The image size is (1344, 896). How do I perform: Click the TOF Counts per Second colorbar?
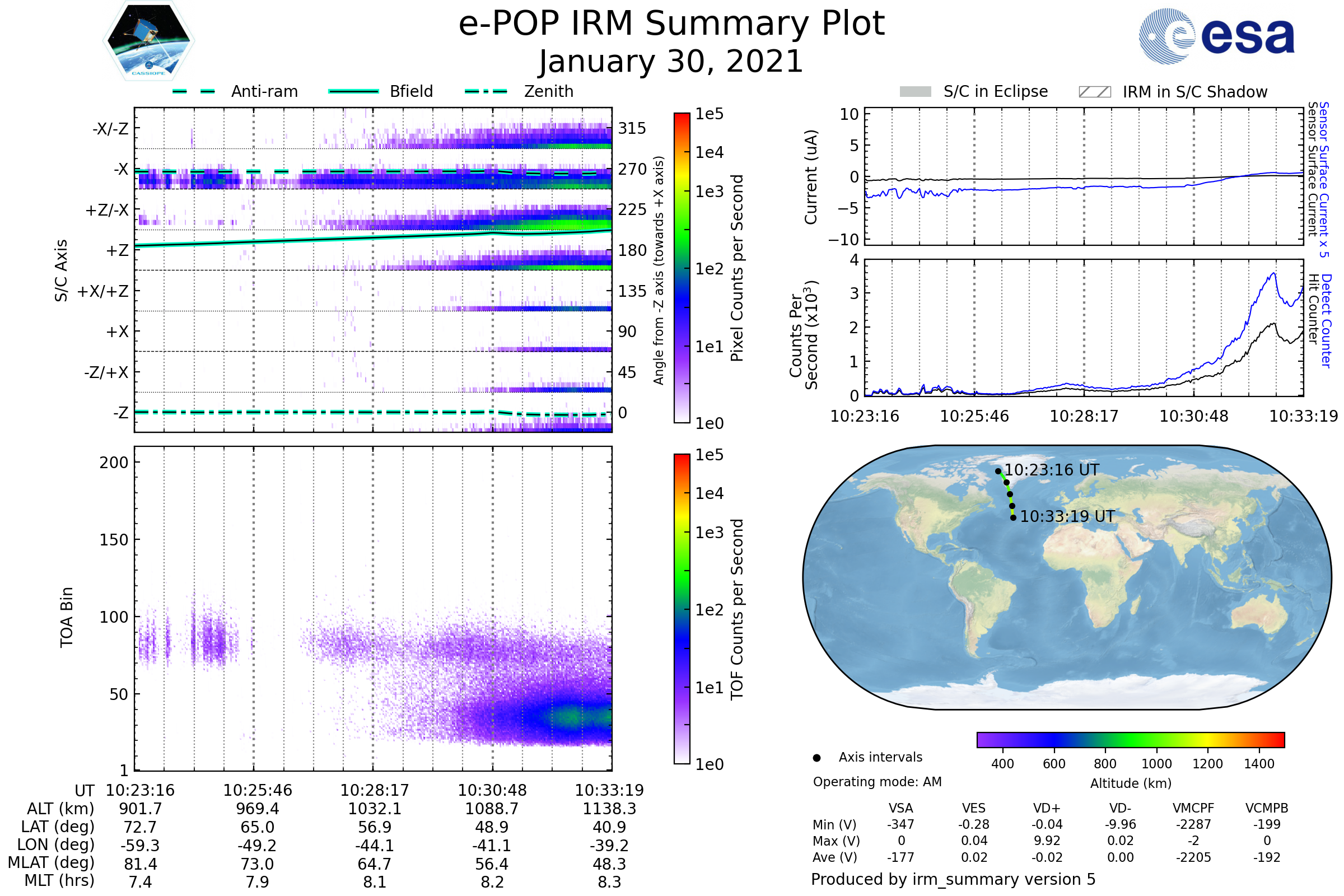tap(682, 609)
